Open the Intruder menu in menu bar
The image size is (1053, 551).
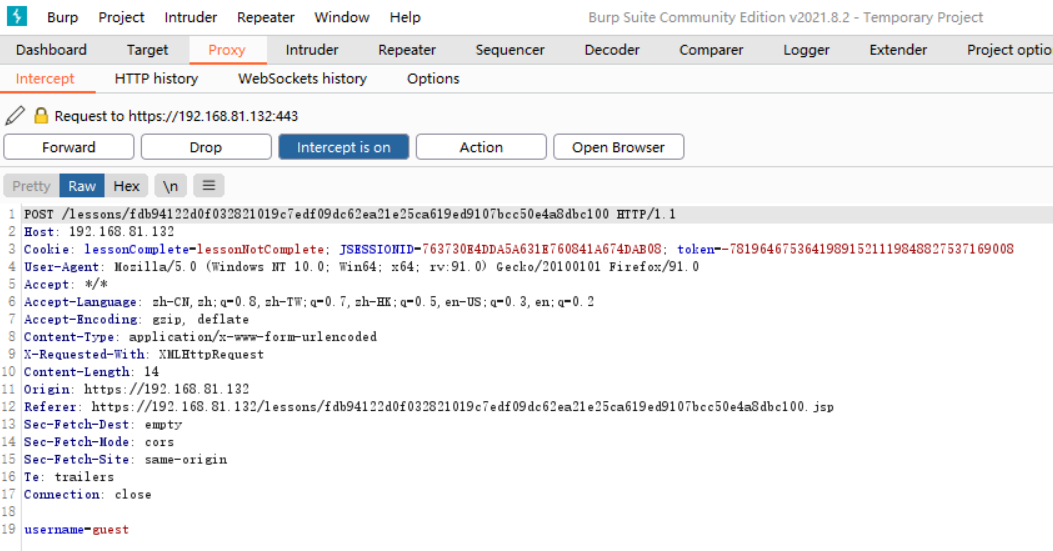[x=190, y=17]
